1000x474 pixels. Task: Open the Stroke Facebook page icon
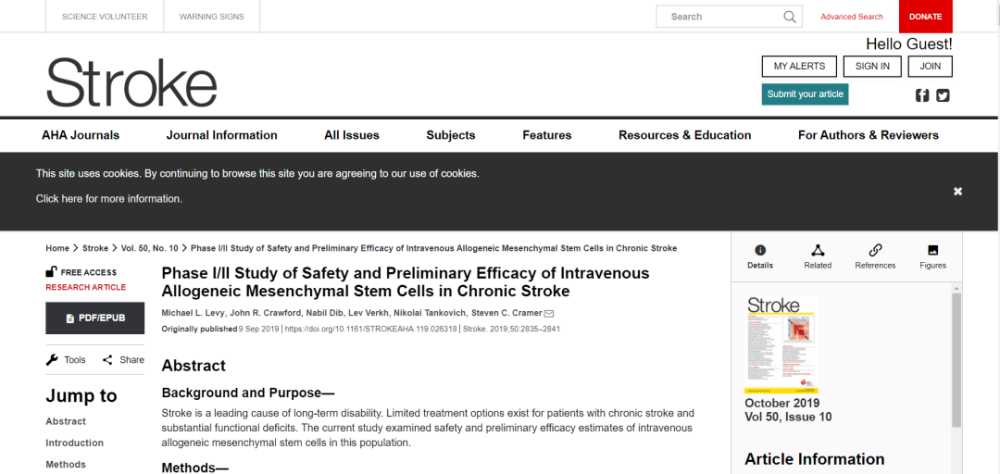922,95
